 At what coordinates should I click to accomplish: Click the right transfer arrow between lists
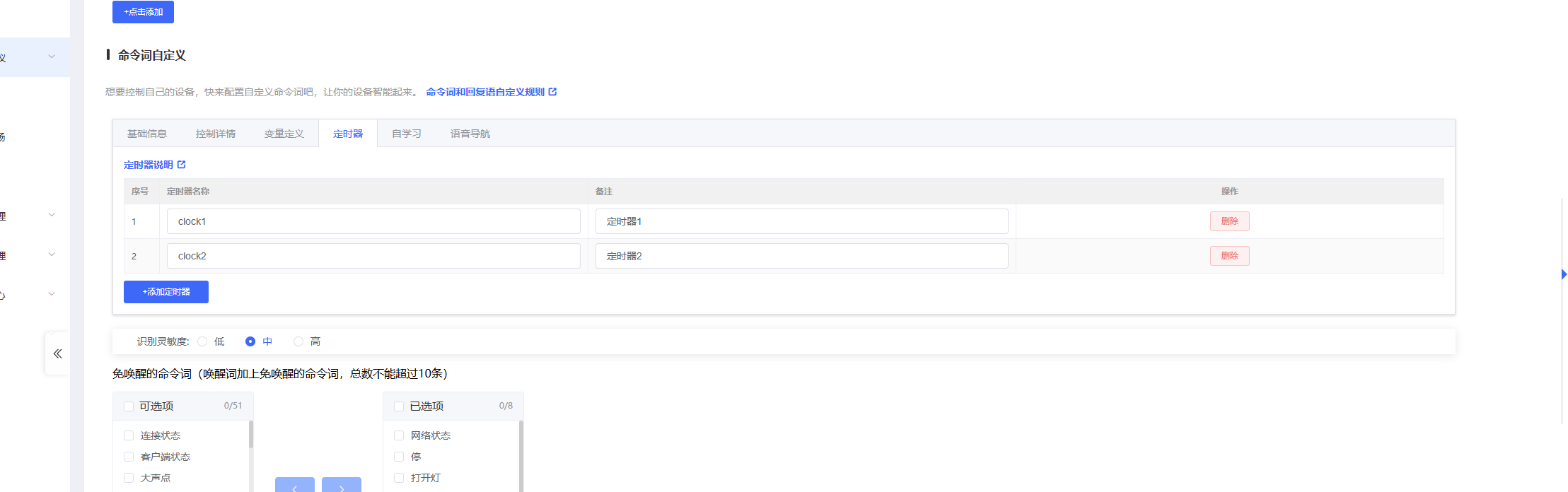341,486
